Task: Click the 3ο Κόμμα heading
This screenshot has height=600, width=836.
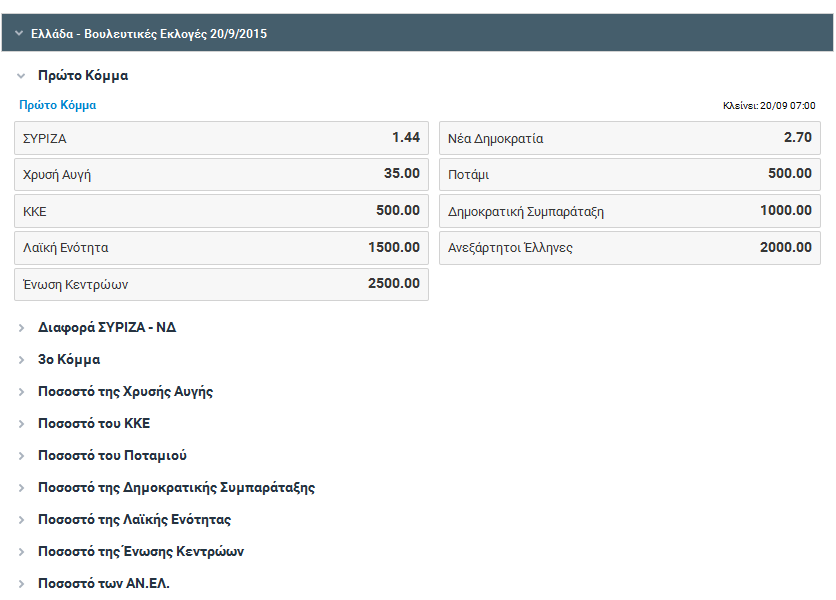Action: 69,359
